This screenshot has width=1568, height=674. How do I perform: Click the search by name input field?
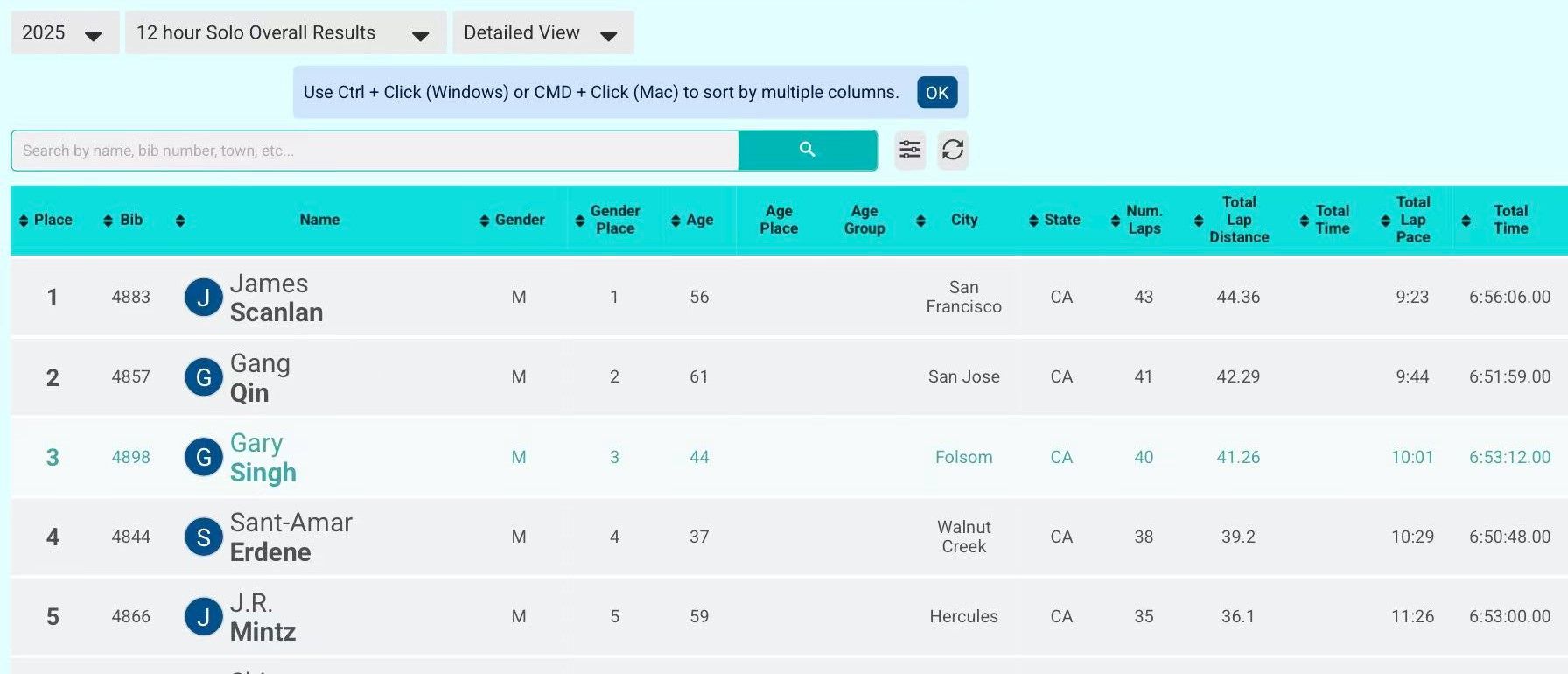[374, 151]
